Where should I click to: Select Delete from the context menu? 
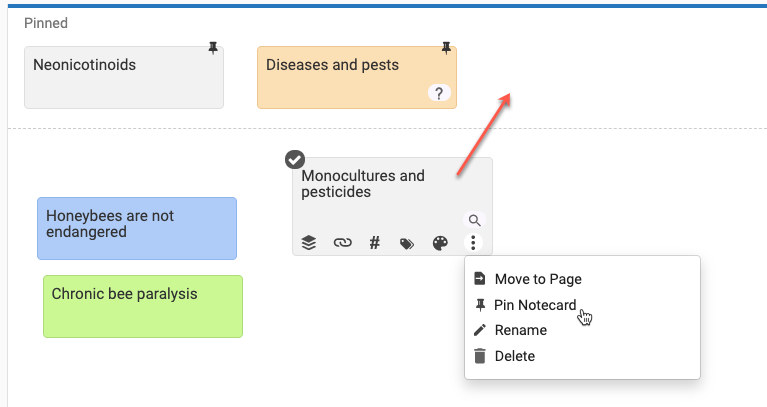pos(514,356)
